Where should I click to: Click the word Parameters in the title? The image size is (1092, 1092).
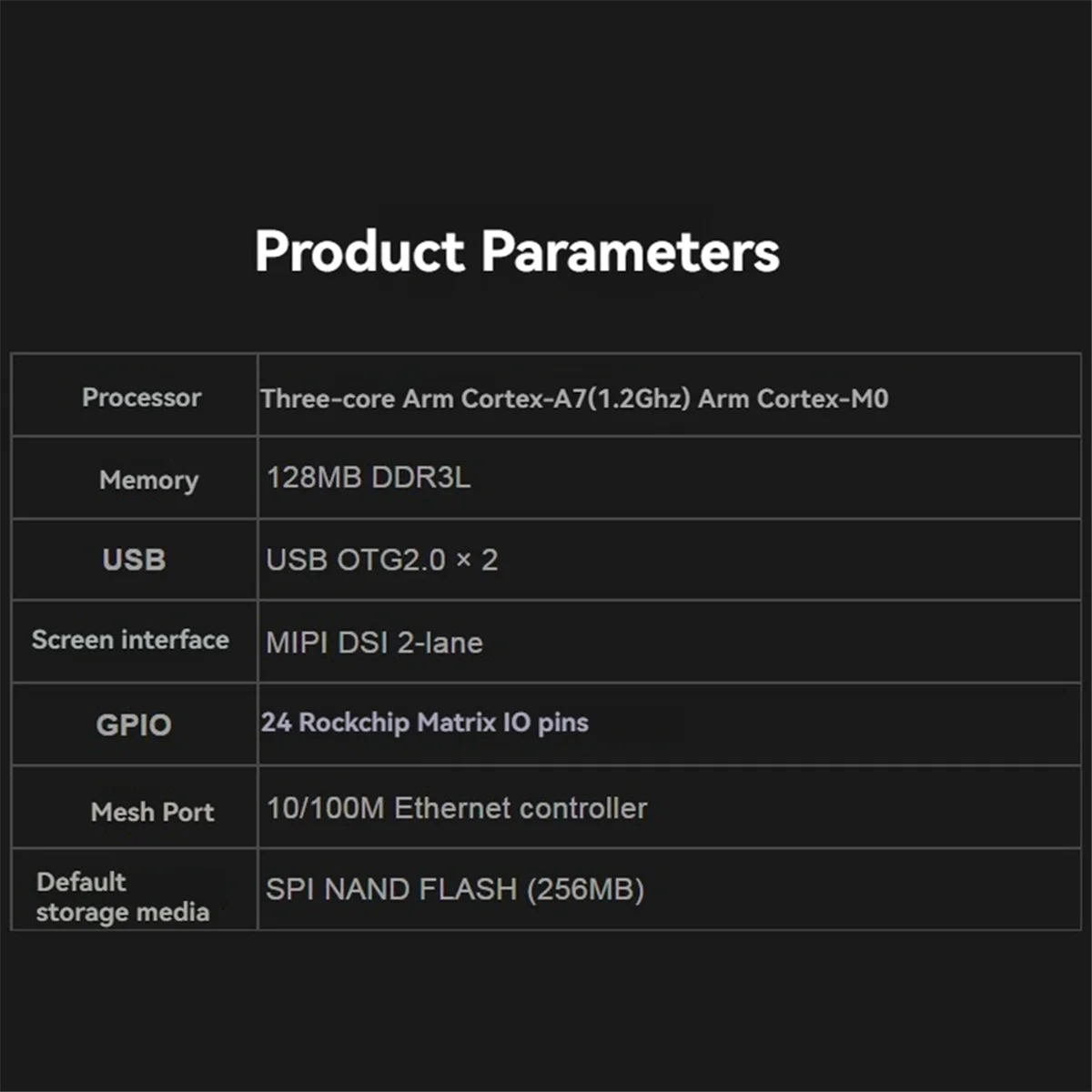[630, 251]
